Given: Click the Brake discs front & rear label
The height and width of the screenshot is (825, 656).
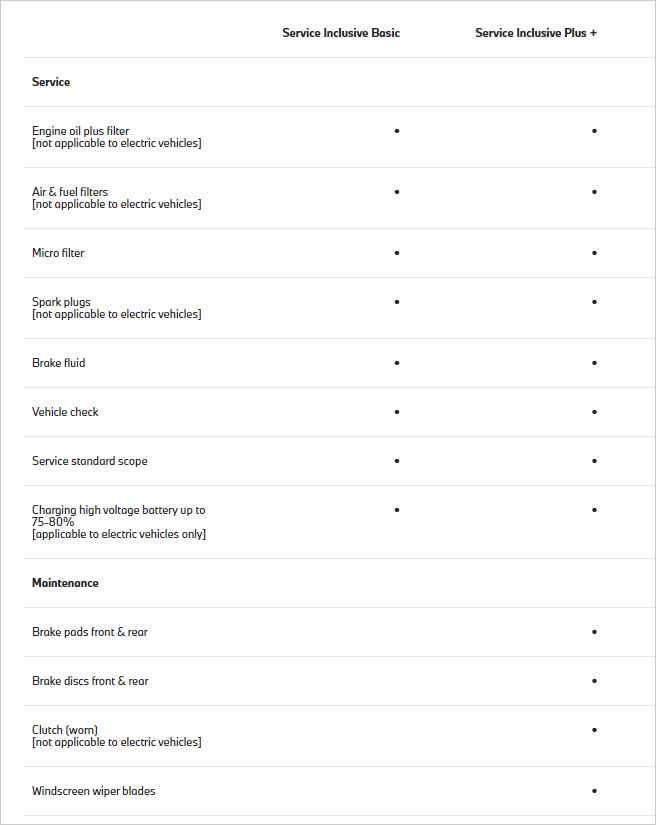Looking at the screenshot, I should (x=90, y=681).
